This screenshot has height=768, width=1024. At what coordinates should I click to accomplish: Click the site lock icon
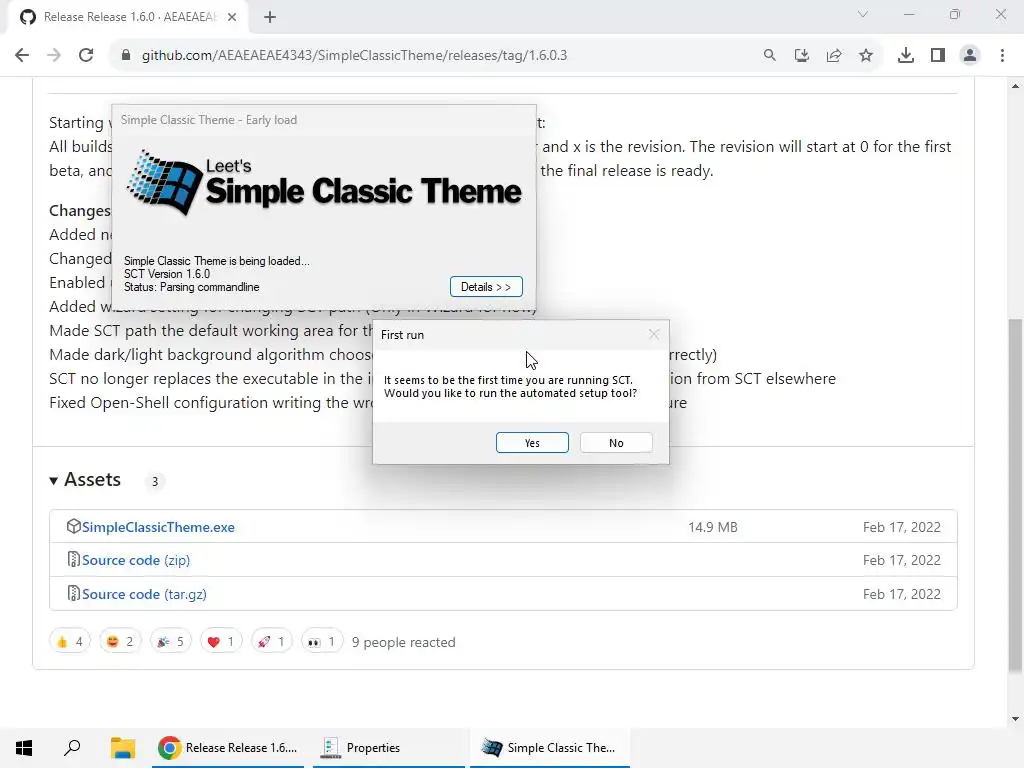pyautogui.click(x=126, y=56)
